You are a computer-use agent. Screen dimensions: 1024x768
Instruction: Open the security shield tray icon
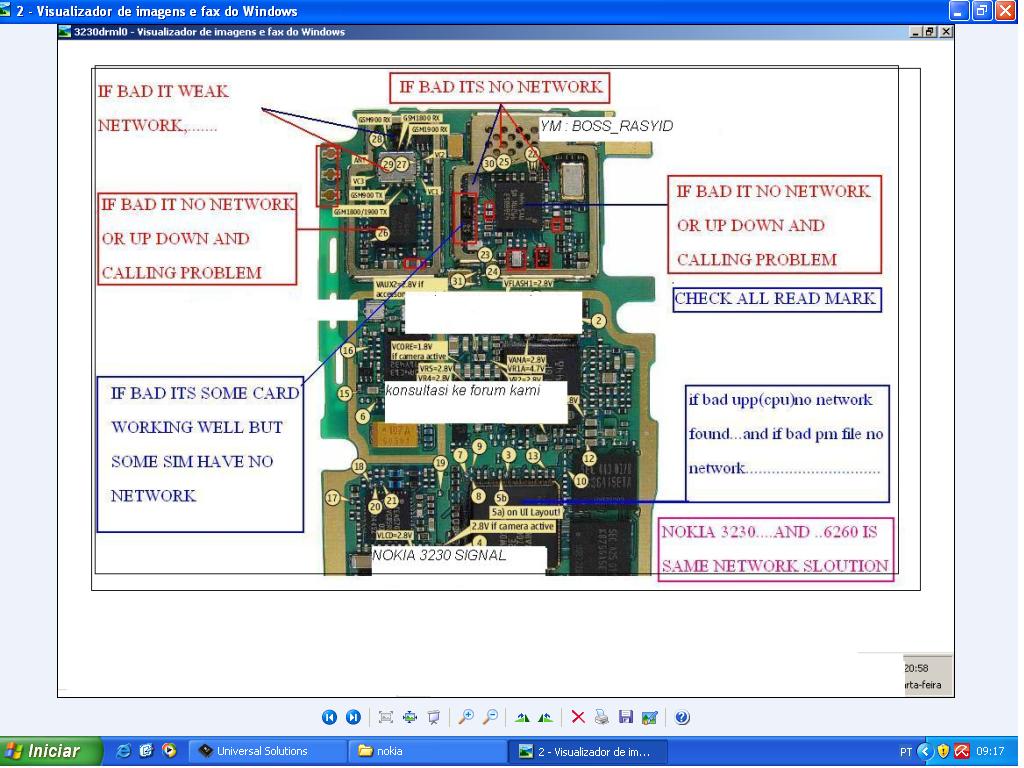(943, 751)
